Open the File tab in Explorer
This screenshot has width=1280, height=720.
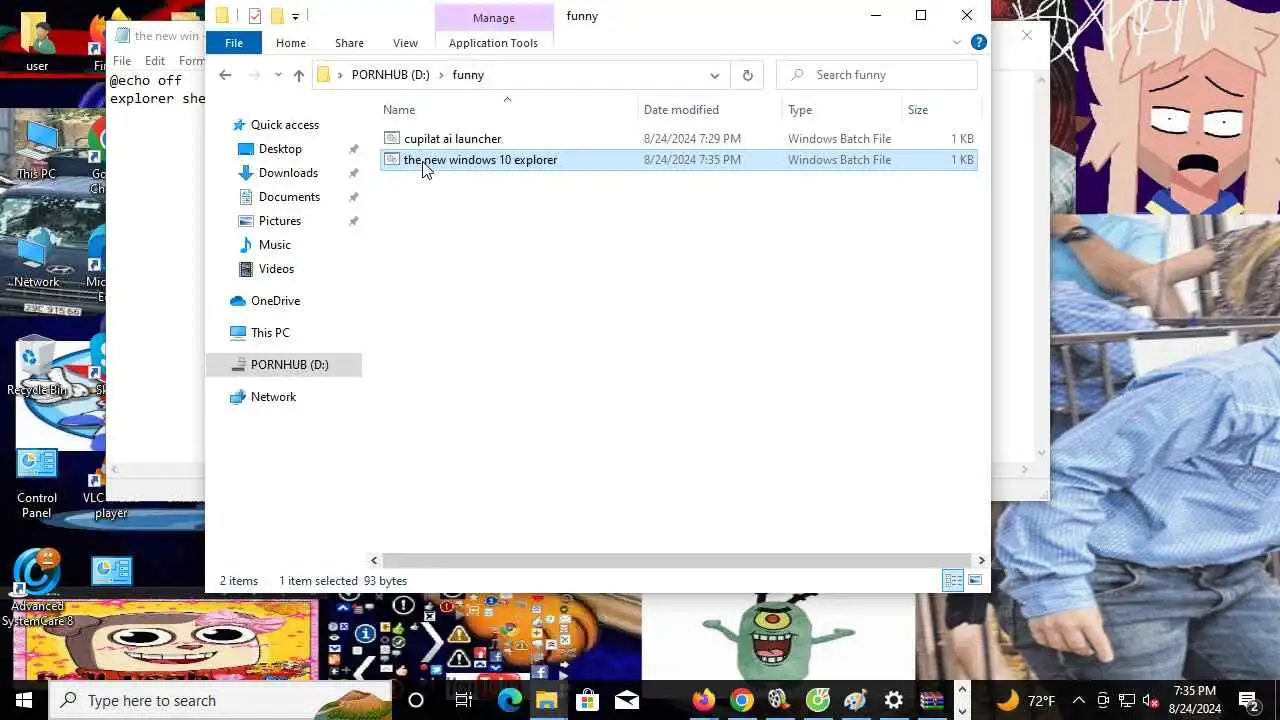pos(233,43)
